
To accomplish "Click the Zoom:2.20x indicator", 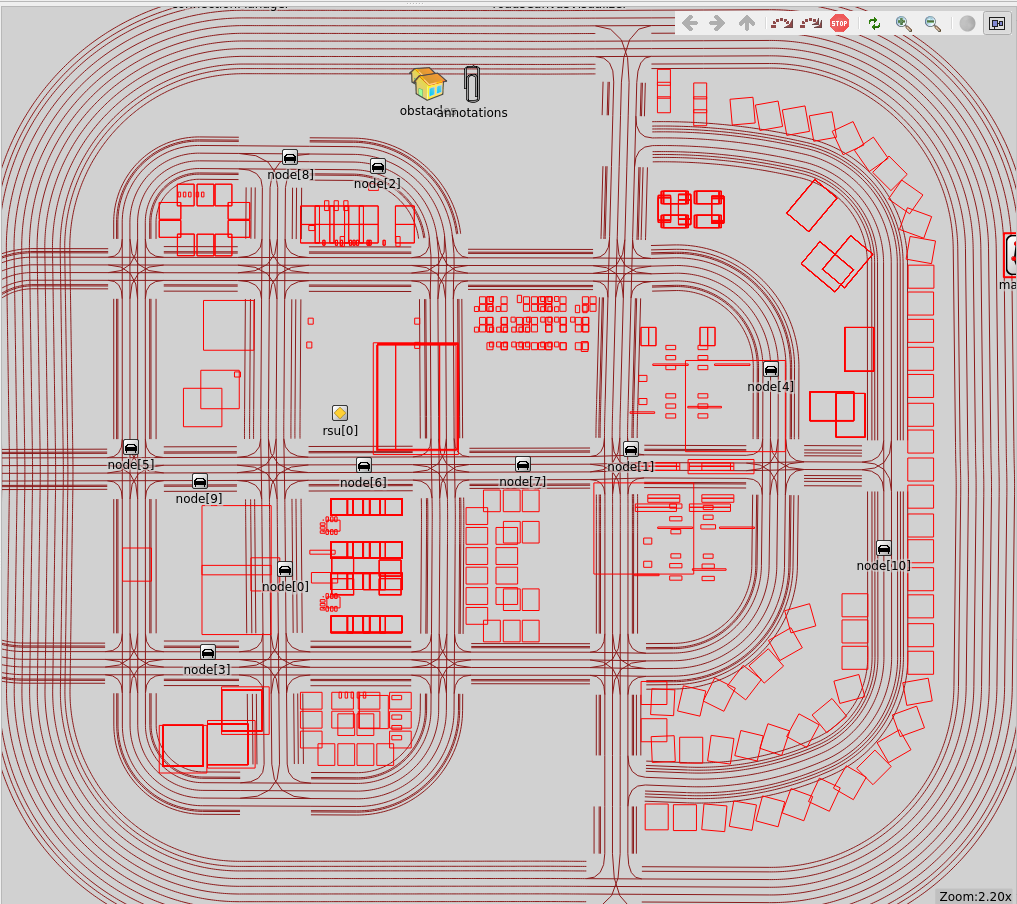I will tap(975, 896).
